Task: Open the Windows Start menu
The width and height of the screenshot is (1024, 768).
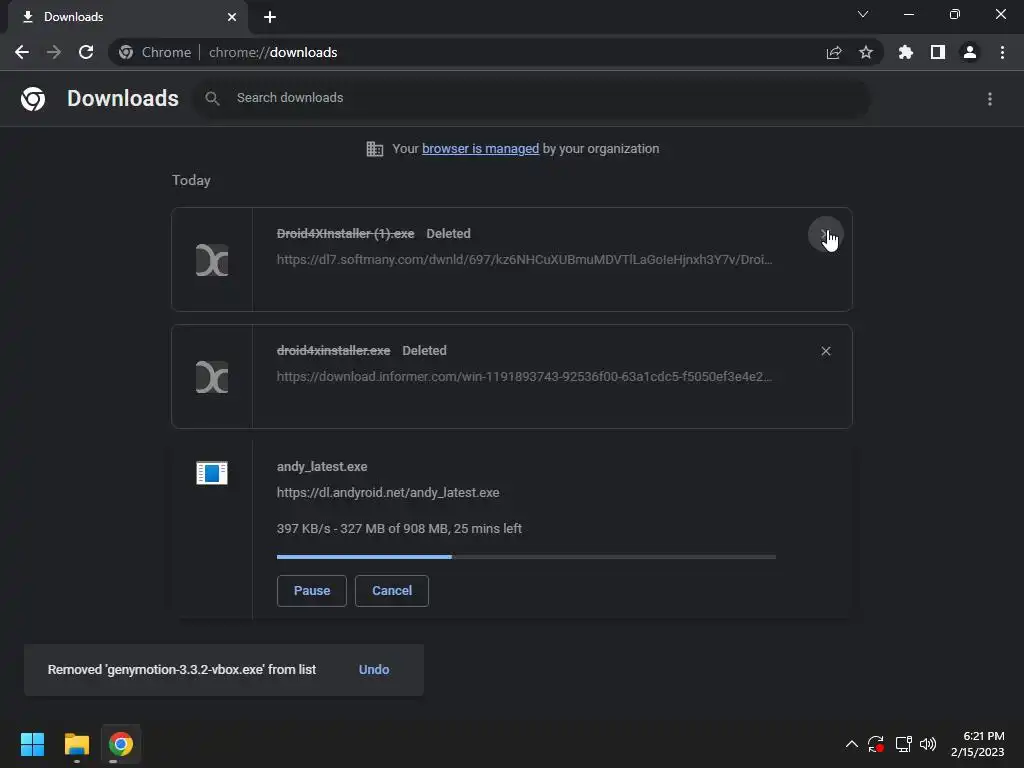Action: [x=32, y=744]
